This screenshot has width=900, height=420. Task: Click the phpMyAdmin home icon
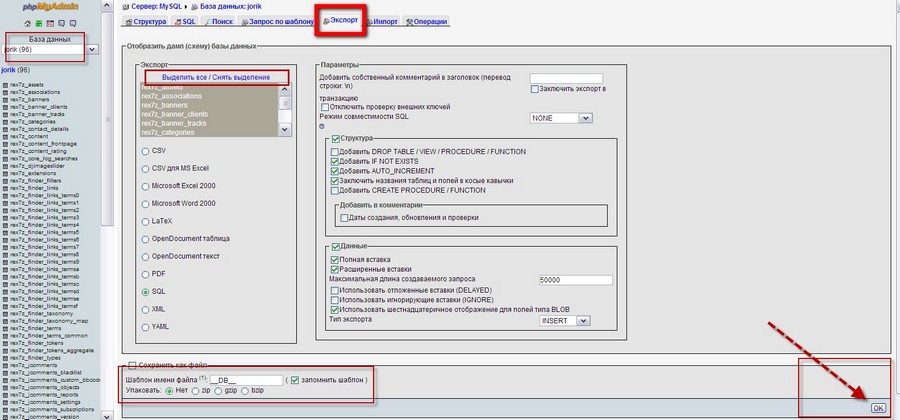click(x=27, y=21)
